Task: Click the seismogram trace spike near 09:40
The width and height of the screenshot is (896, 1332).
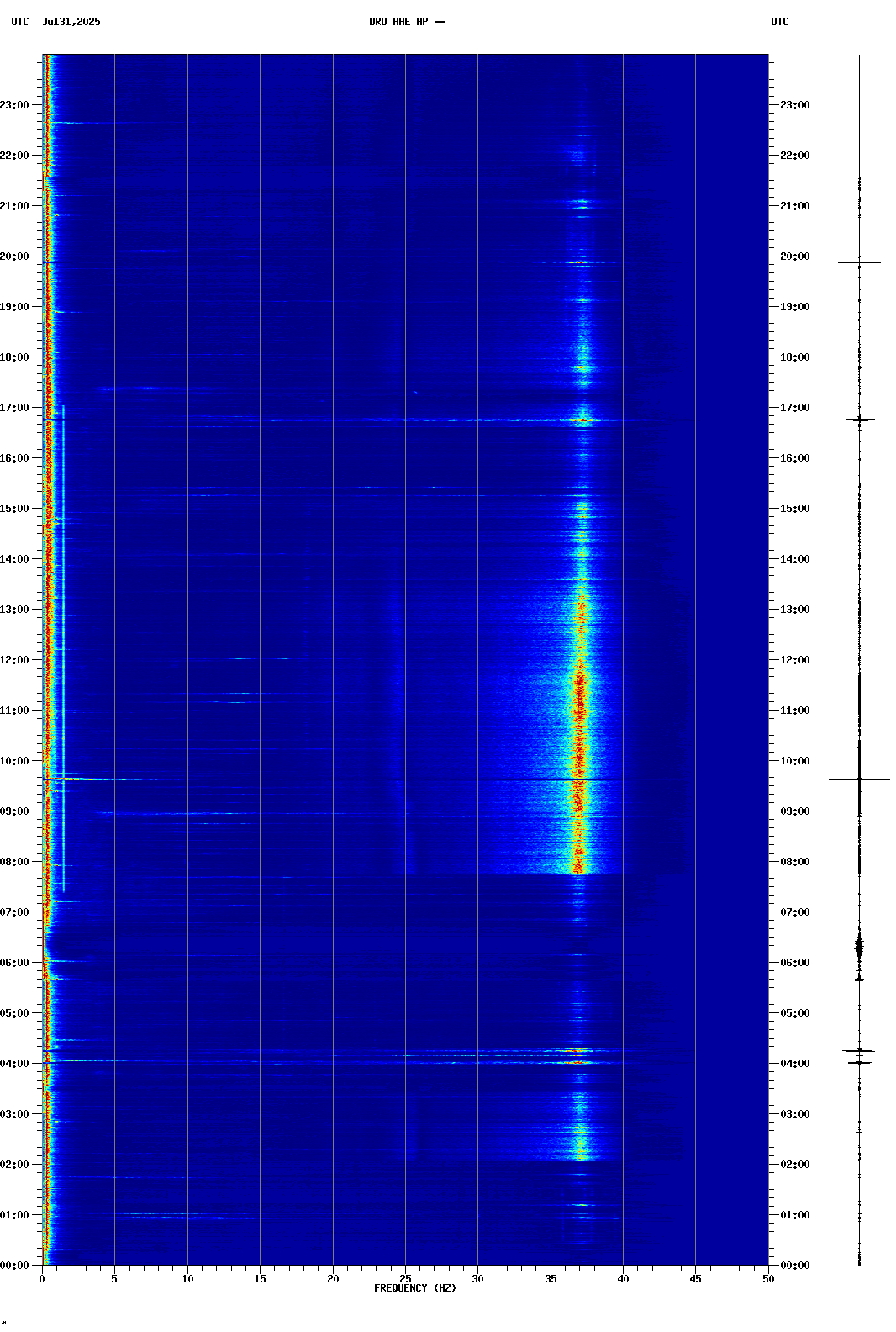Action: [x=859, y=779]
